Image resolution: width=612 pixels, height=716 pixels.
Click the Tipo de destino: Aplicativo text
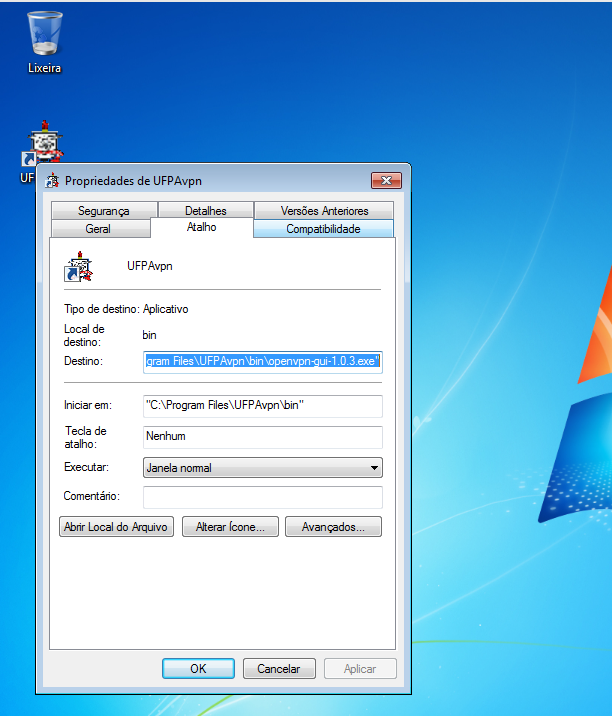point(126,309)
